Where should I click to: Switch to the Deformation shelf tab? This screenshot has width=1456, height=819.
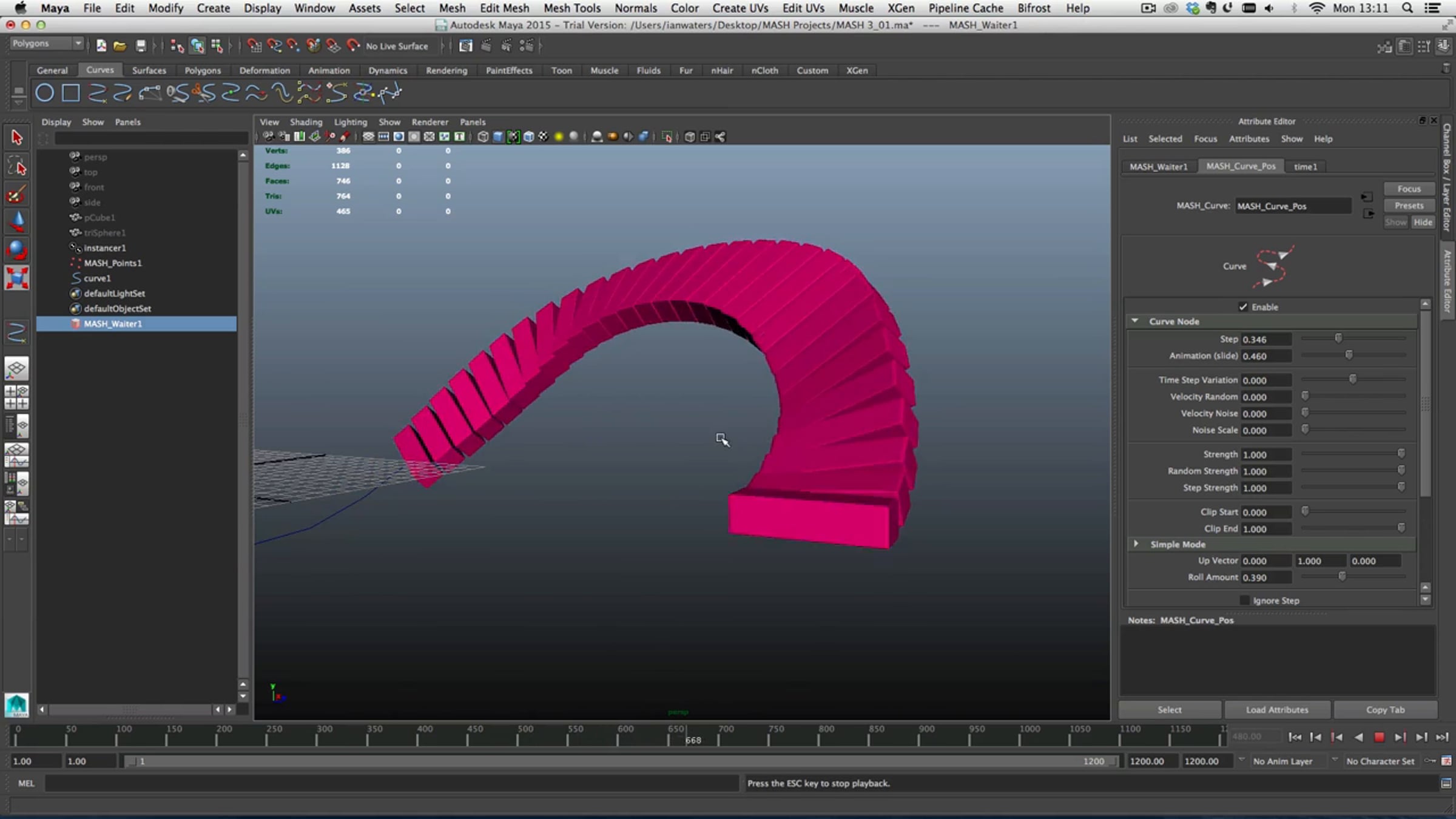(265, 70)
